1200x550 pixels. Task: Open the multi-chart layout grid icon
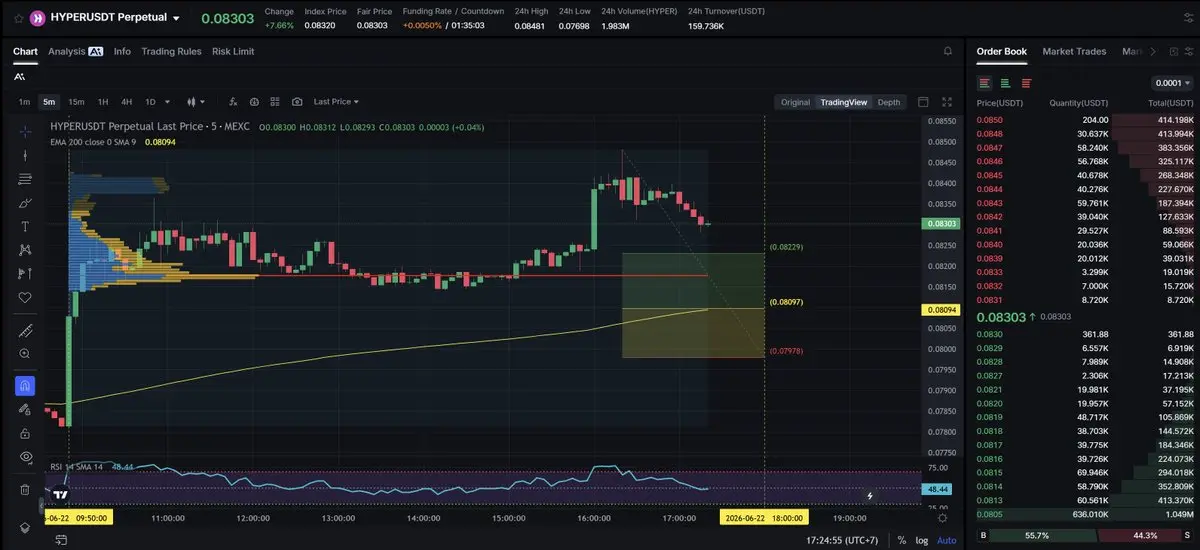[276, 102]
